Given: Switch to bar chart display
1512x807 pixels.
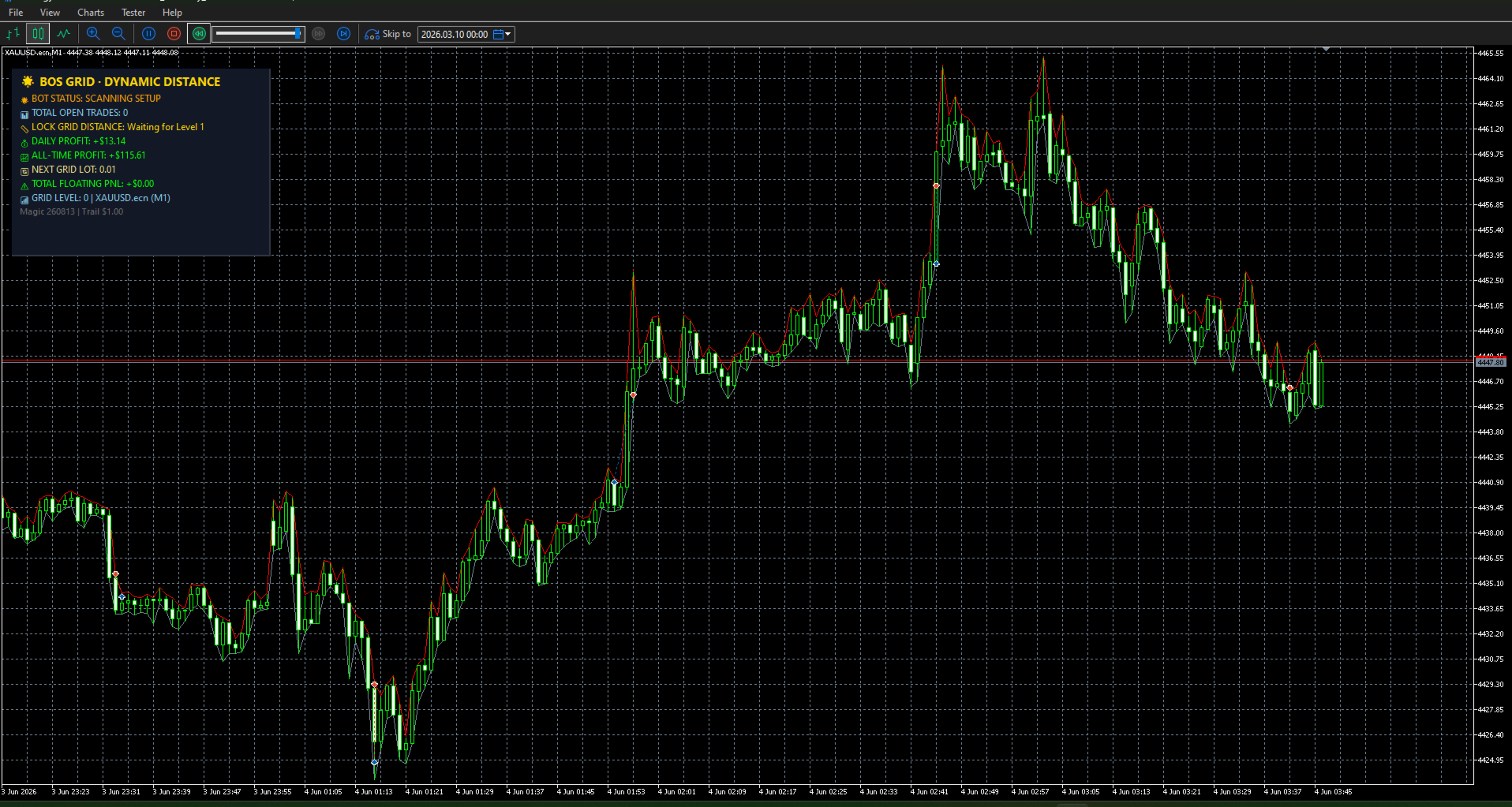Looking at the screenshot, I should 13,34.
